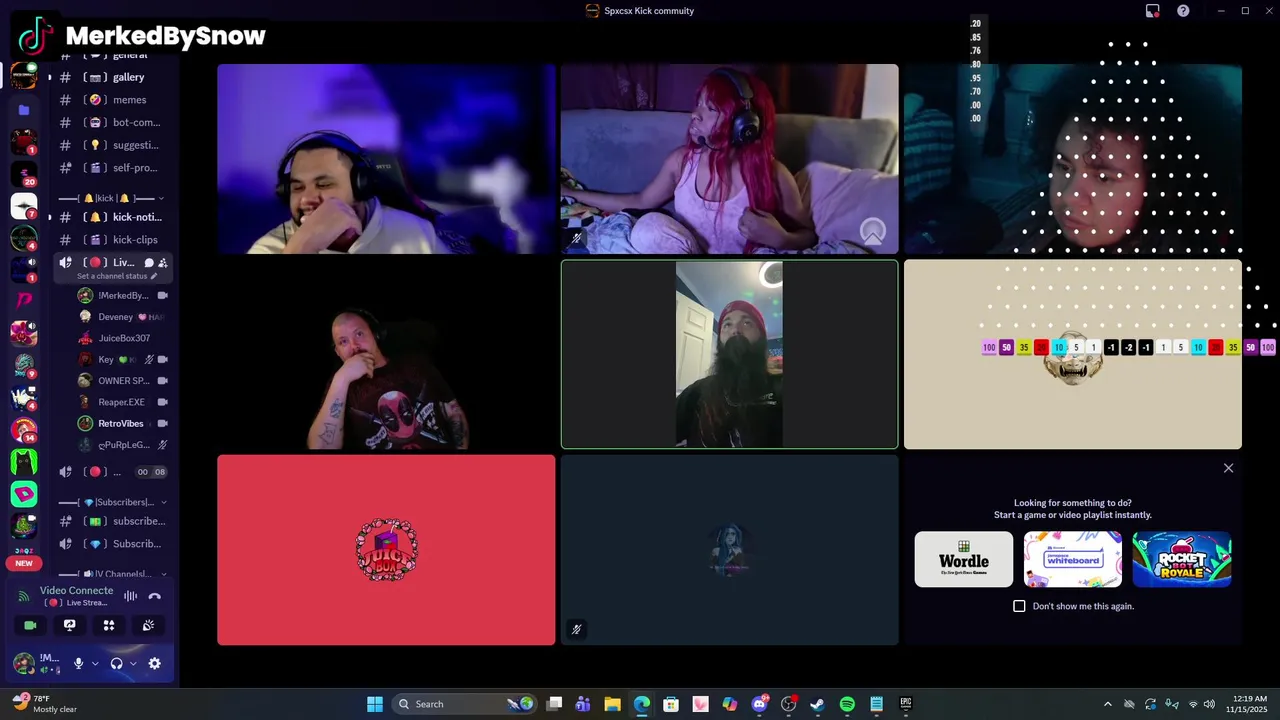Select user OWNER SP in voice list

(x=121, y=381)
